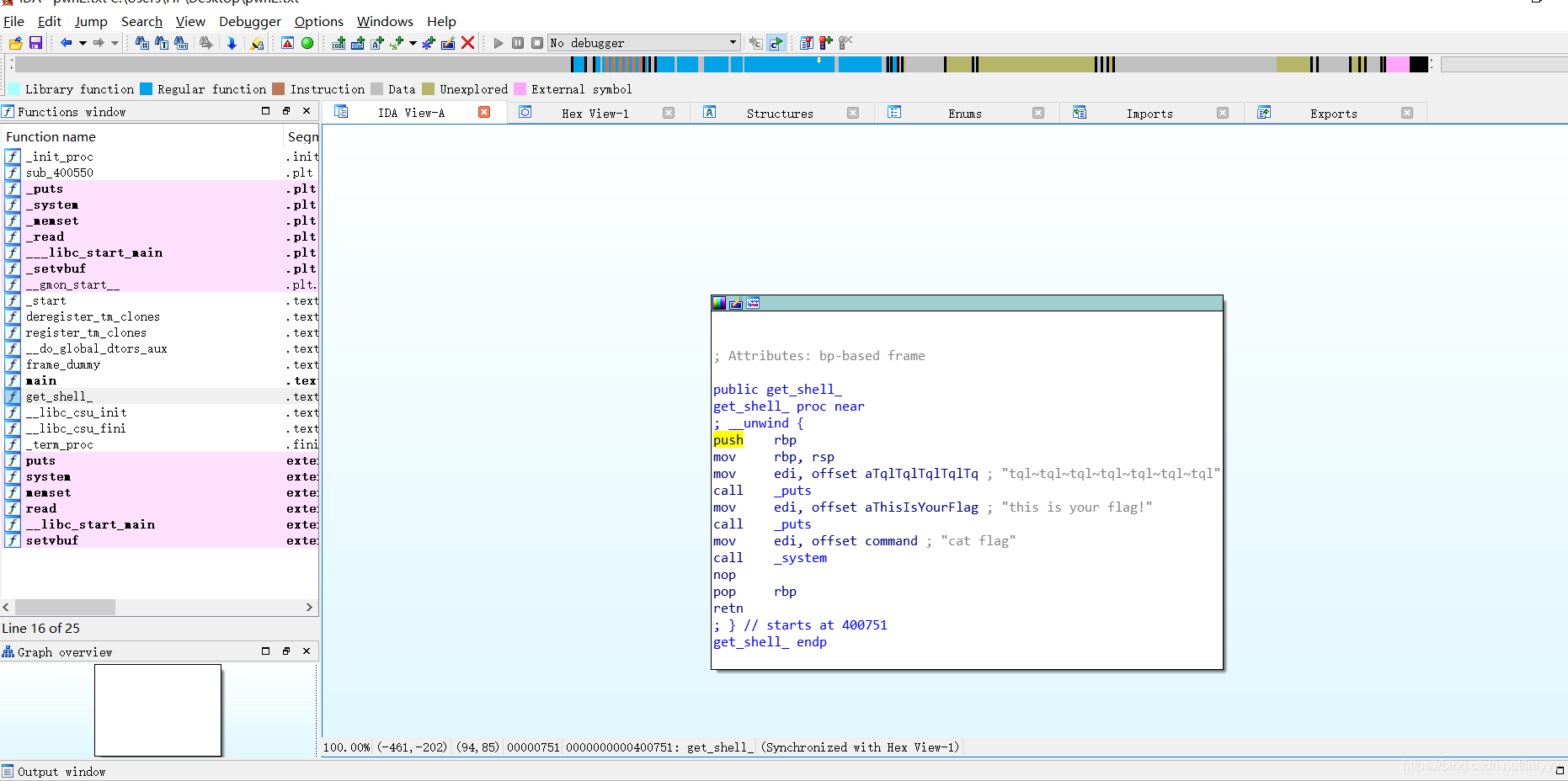This screenshot has width=1568, height=781.
Task: Click the graph overview thumbnail box
Action: [x=158, y=710]
